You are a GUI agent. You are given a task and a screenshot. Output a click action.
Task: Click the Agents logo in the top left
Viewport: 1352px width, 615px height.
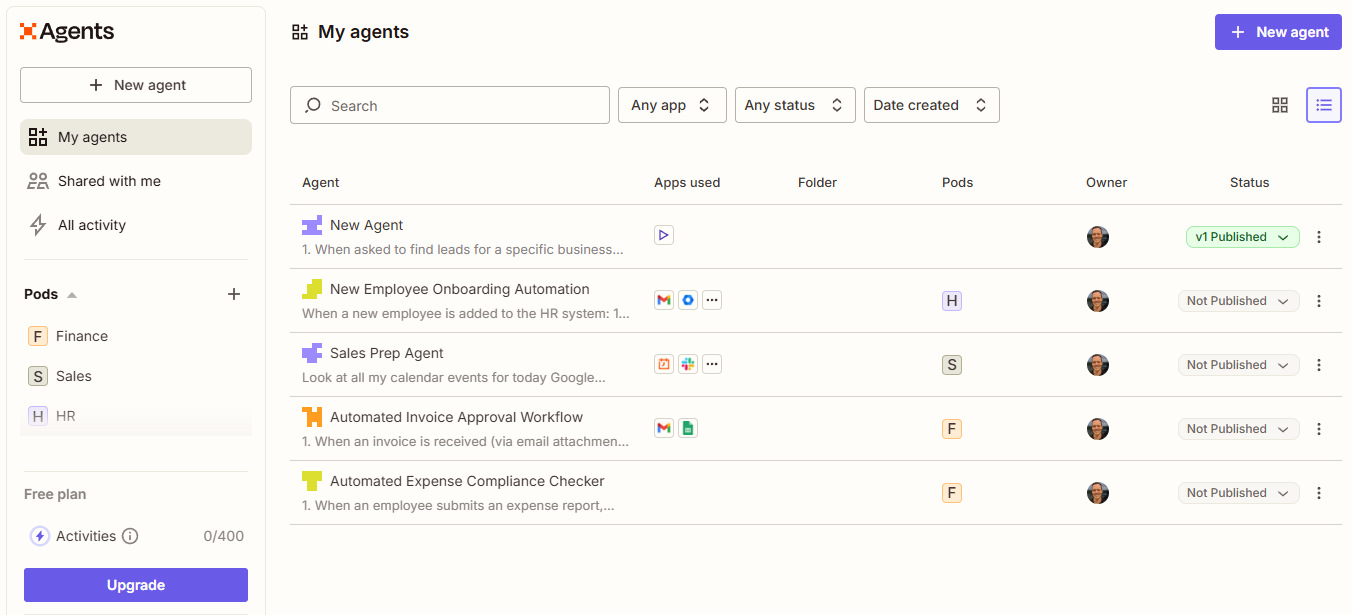(x=67, y=31)
